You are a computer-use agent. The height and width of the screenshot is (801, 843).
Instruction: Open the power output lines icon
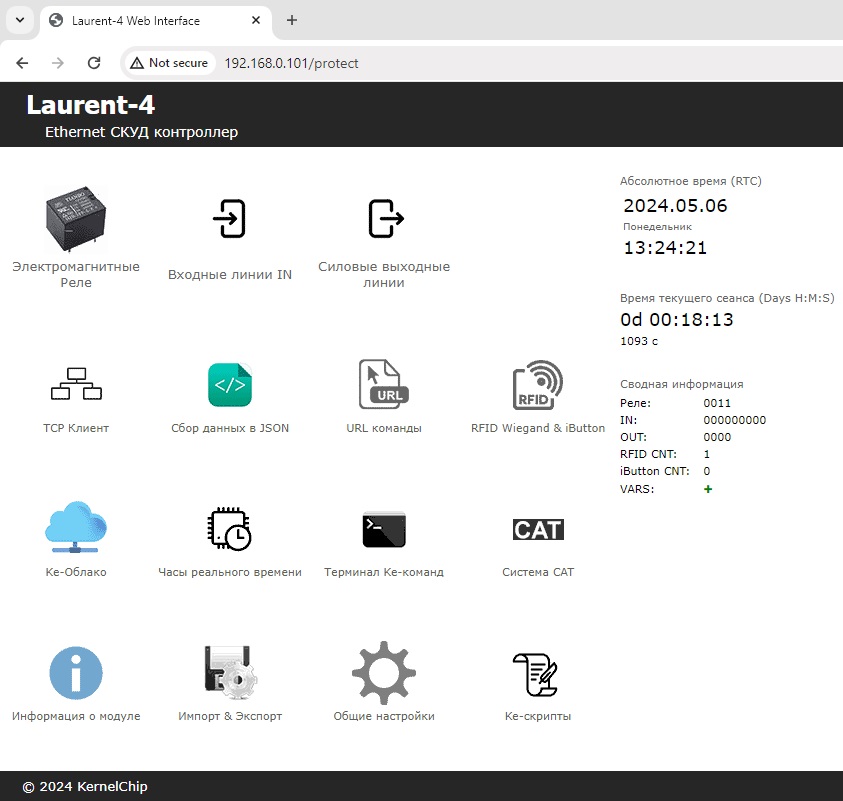tap(385, 218)
